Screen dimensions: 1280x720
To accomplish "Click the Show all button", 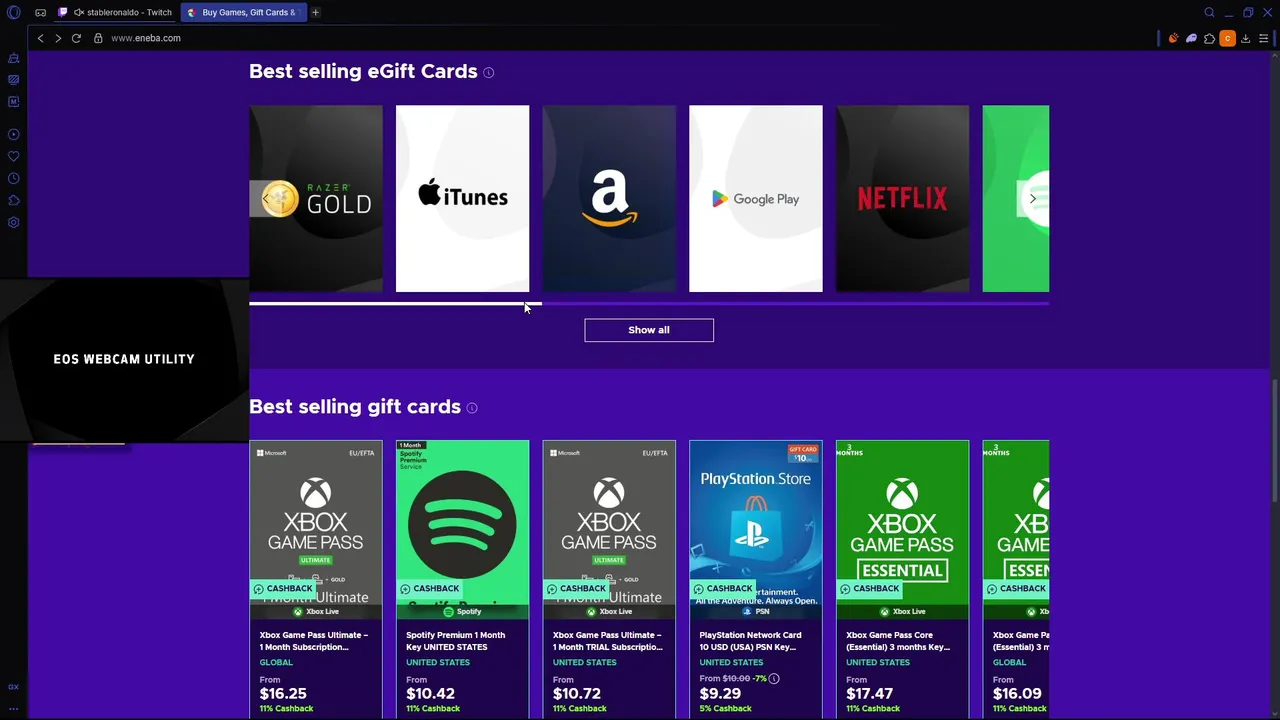I will (649, 330).
